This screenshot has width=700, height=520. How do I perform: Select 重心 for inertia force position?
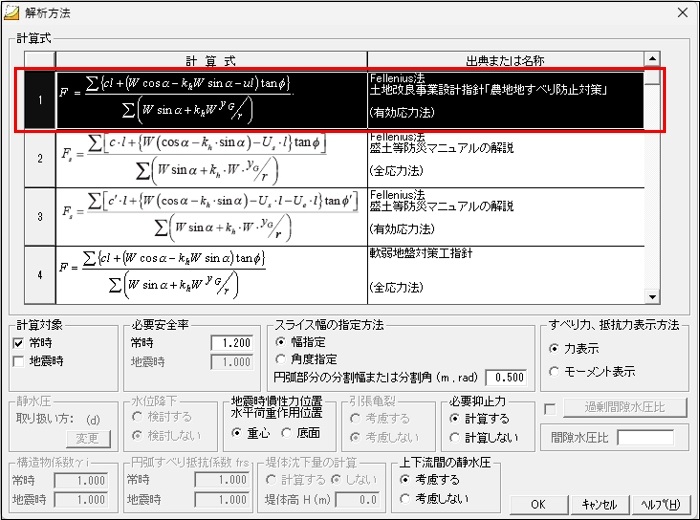pos(237,433)
